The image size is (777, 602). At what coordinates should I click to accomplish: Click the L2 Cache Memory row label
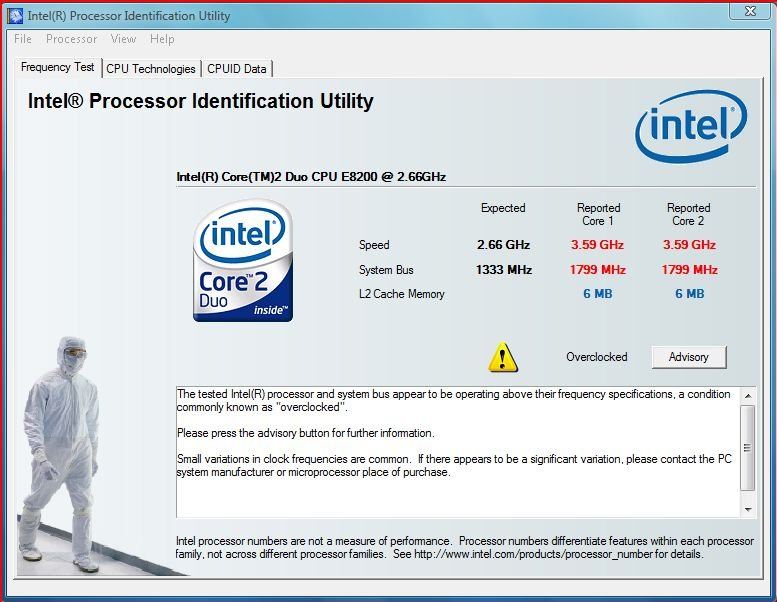402,294
